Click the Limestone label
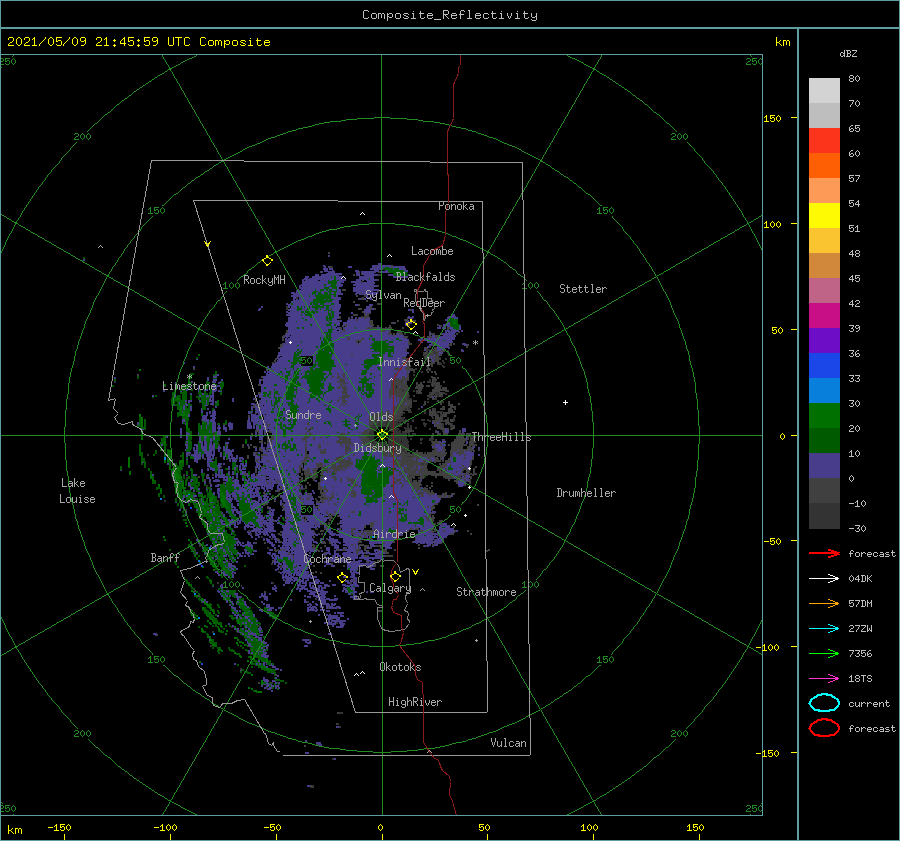Screen dimensions: 900x841 (x=189, y=386)
